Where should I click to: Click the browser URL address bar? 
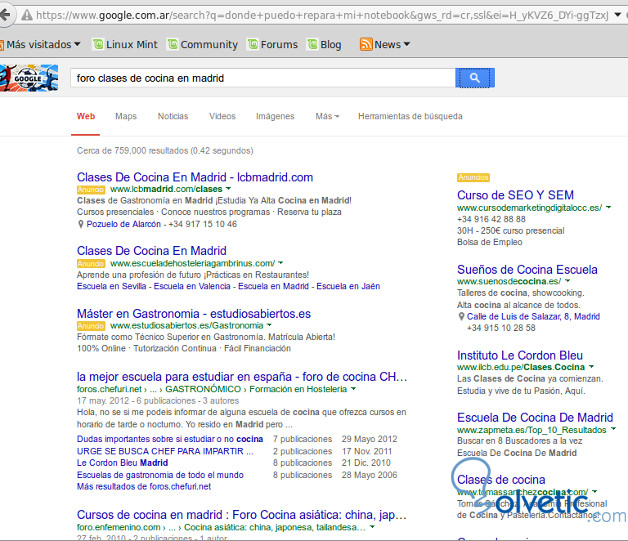323,15
